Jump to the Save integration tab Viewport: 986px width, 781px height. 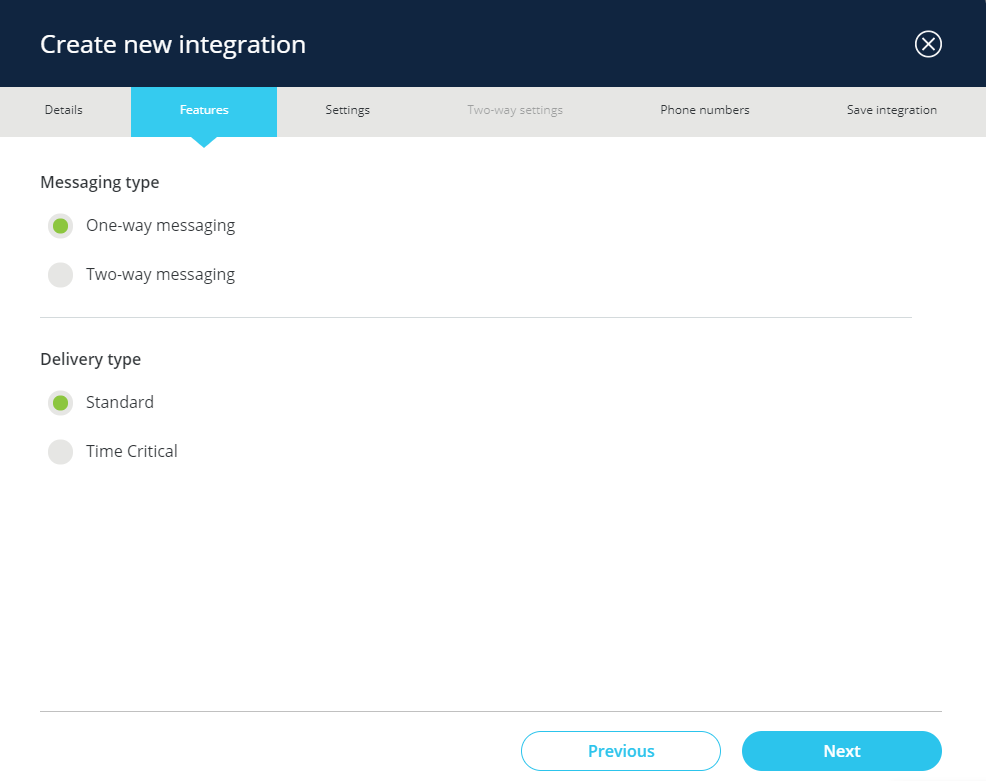pyautogui.click(x=891, y=110)
